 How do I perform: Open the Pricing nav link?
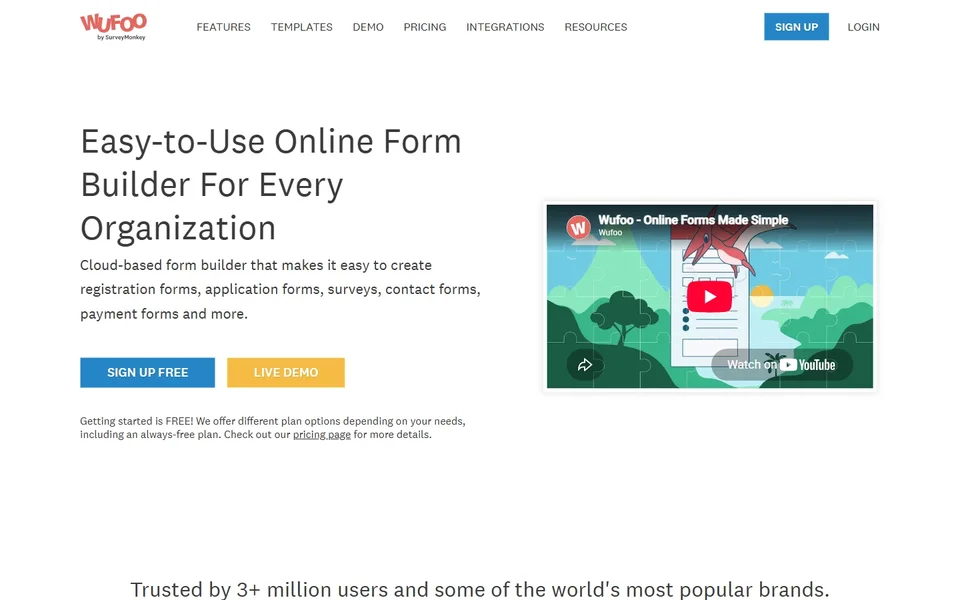point(425,27)
